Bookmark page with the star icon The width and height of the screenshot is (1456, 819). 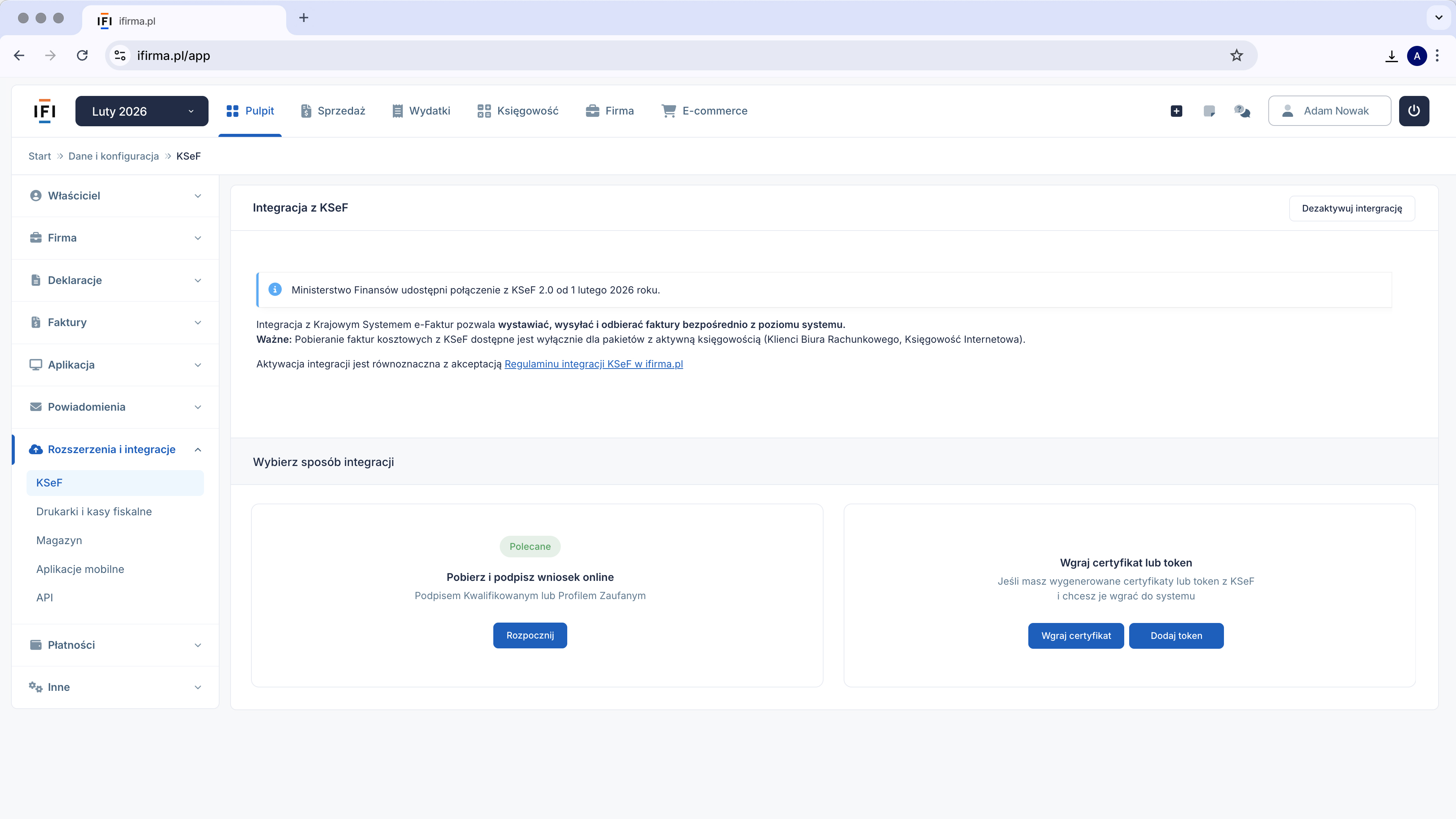[x=1236, y=55]
